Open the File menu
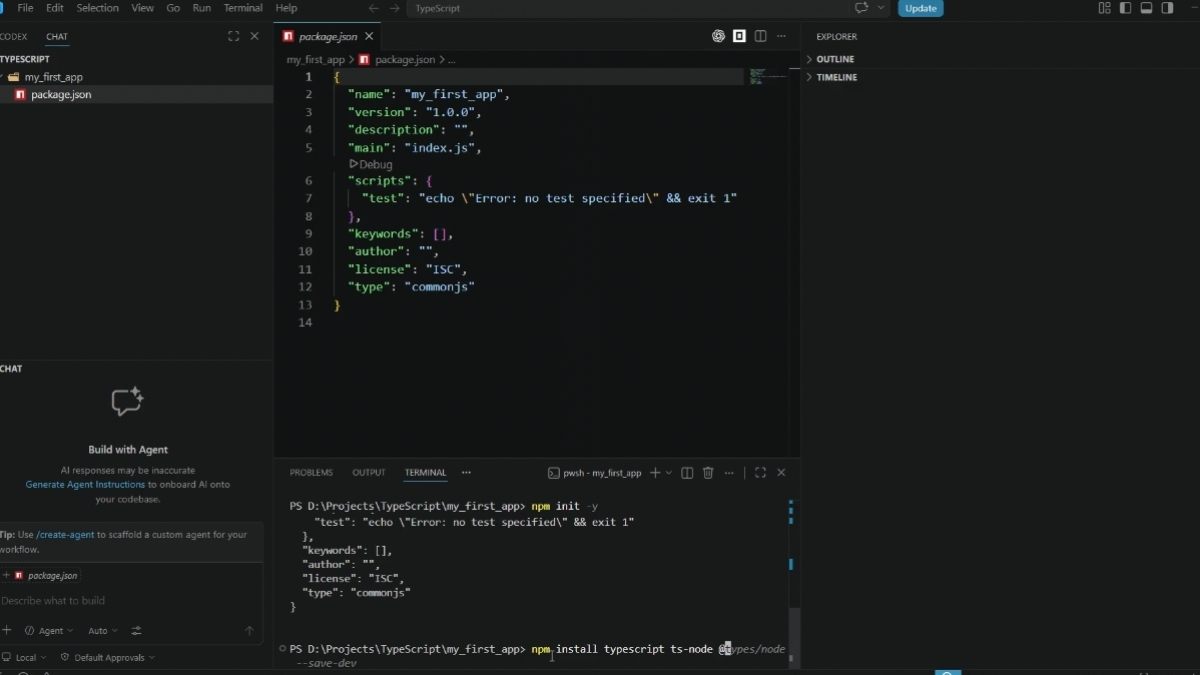Screen dimensions: 1200x675 pyautogui.click(x=25, y=8)
